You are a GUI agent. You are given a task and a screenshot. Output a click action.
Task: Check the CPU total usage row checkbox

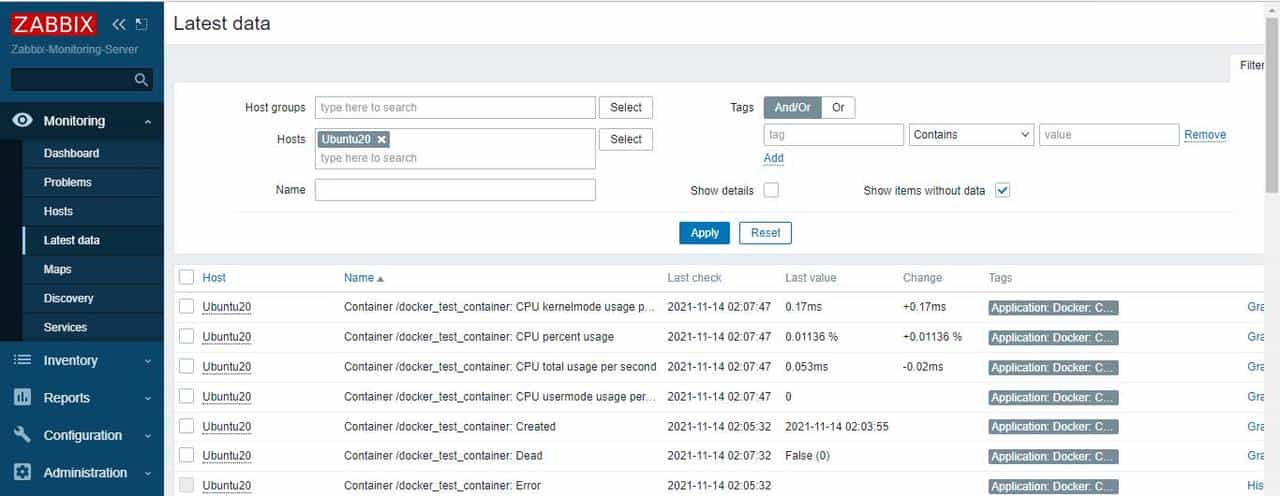pos(186,366)
